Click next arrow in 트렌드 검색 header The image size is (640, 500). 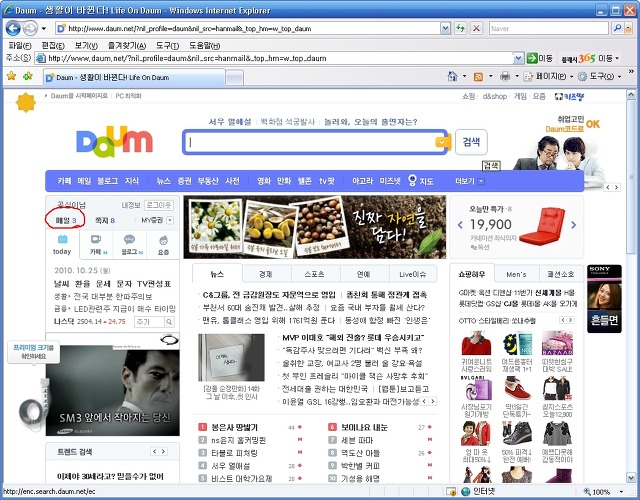(x=163, y=451)
